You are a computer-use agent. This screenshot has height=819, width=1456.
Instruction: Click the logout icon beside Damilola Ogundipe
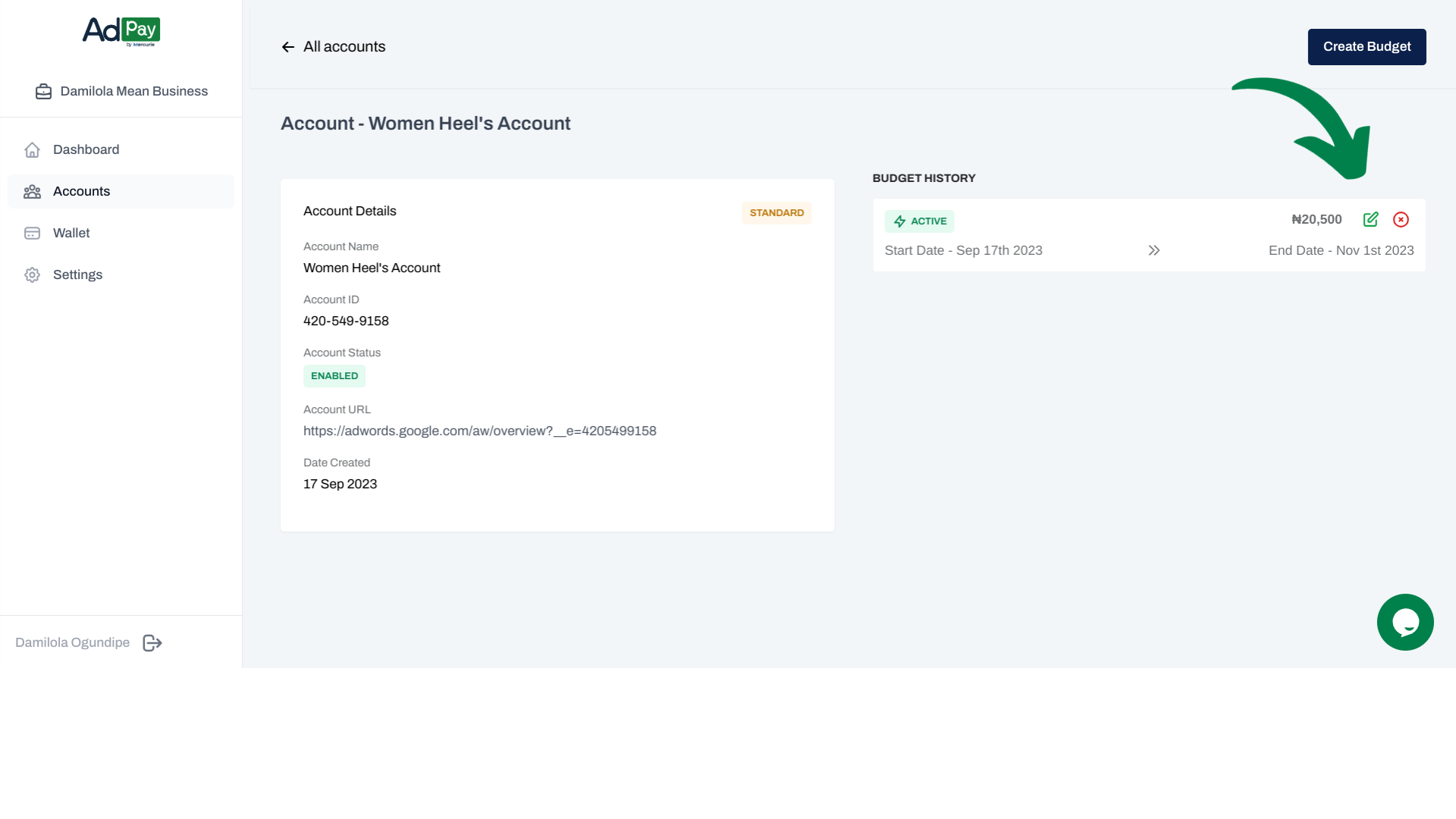point(152,643)
